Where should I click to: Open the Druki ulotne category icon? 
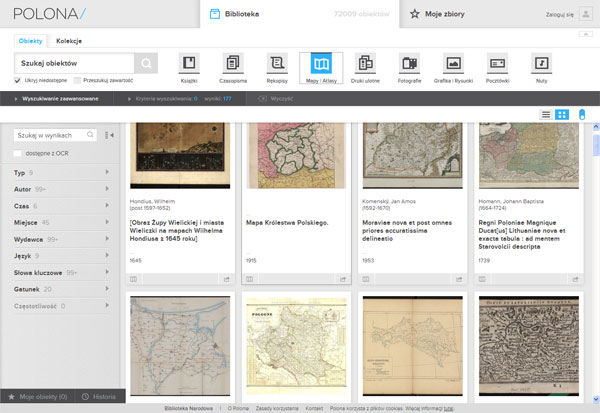[x=365, y=63]
